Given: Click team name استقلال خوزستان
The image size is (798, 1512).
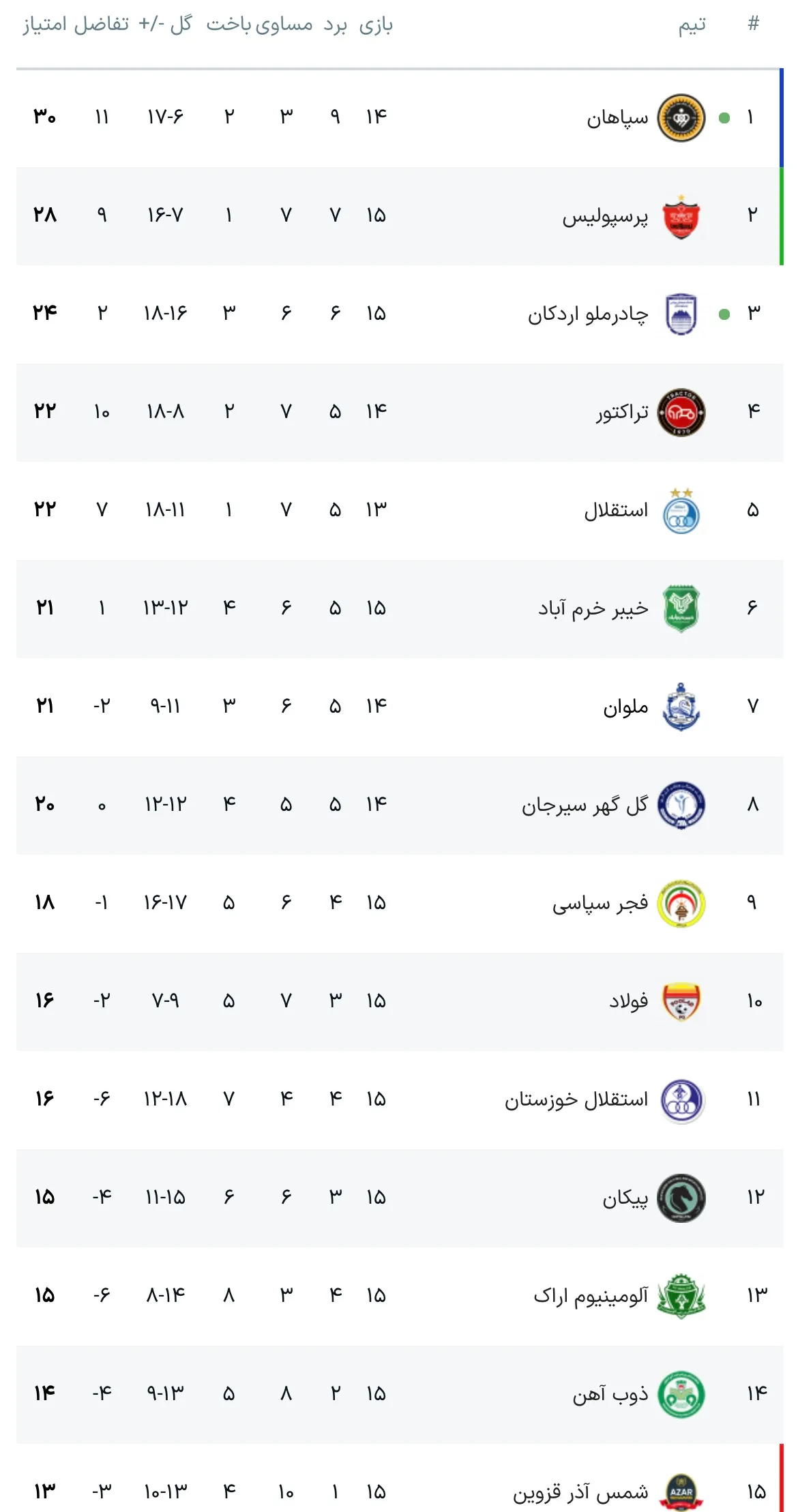Looking at the screenshot, I should [576, 1099].
